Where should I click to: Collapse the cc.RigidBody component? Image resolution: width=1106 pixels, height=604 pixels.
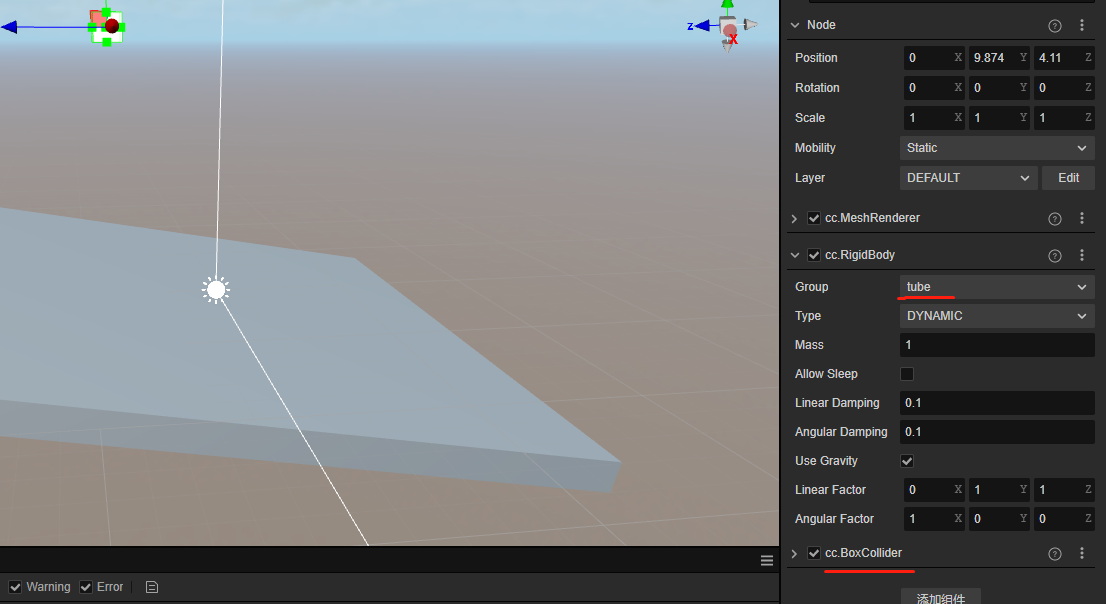pos(795,255)
